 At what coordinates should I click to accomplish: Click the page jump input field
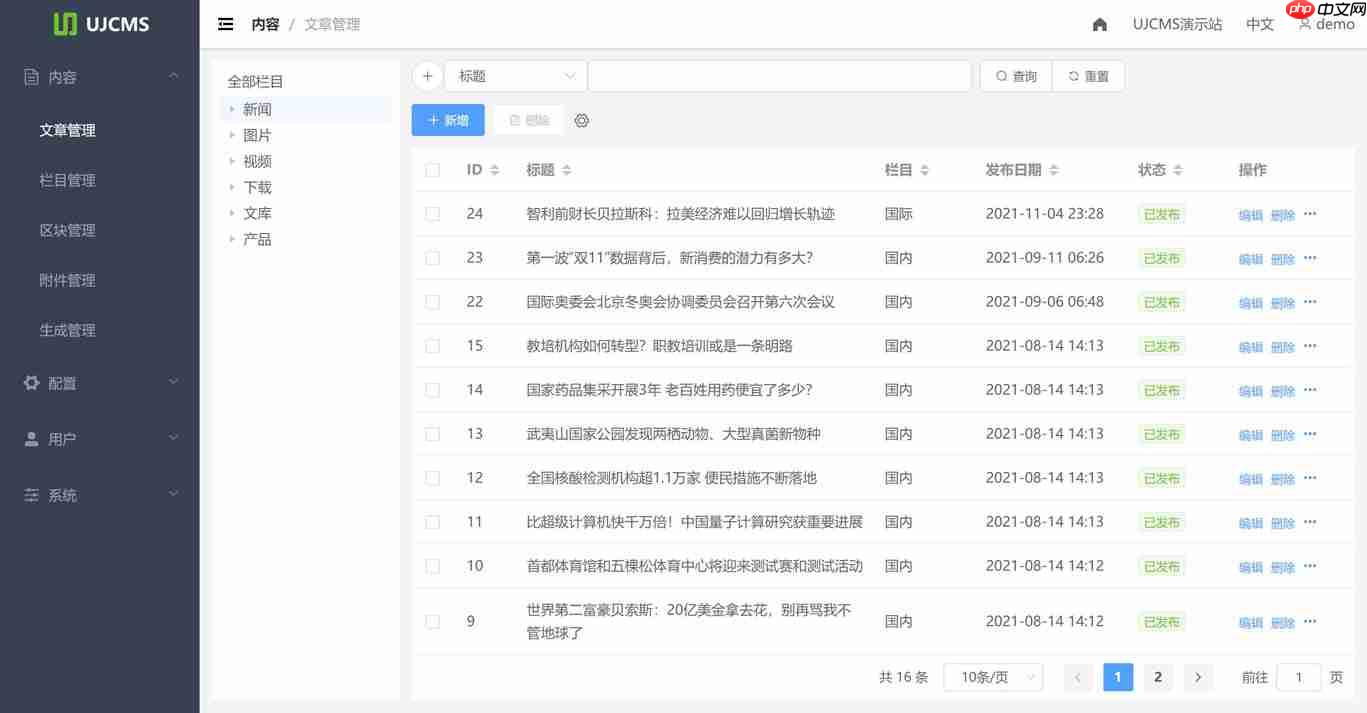(1298, 677)
